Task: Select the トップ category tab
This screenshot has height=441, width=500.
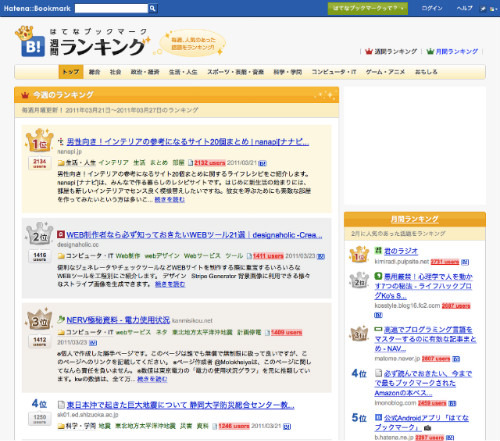Action: point(71,72)
